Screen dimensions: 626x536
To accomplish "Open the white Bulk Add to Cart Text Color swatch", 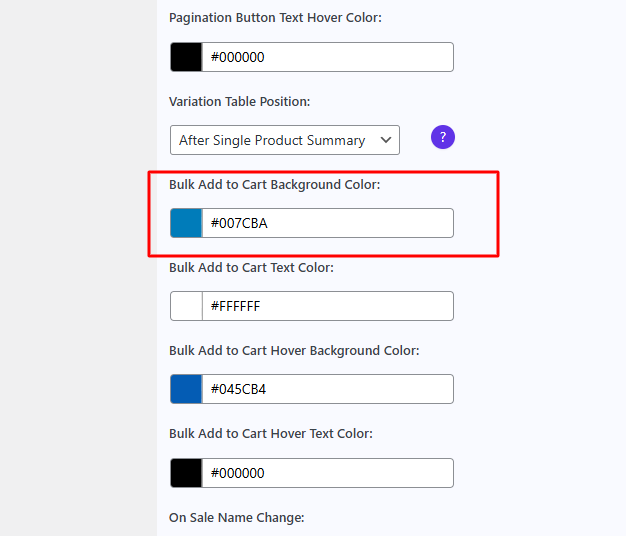I will tap(186, 306).
